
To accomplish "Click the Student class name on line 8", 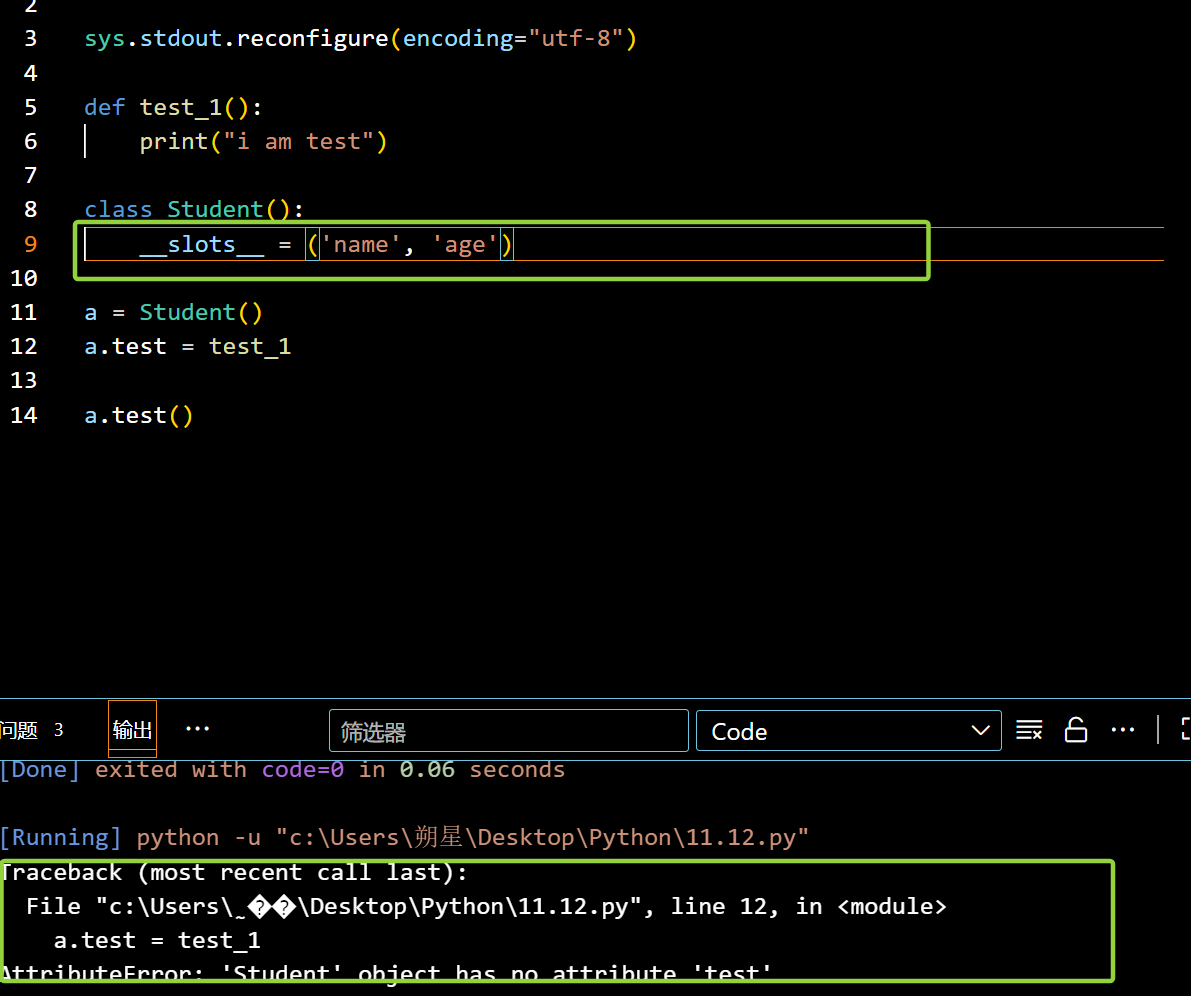I will point(214,209).
